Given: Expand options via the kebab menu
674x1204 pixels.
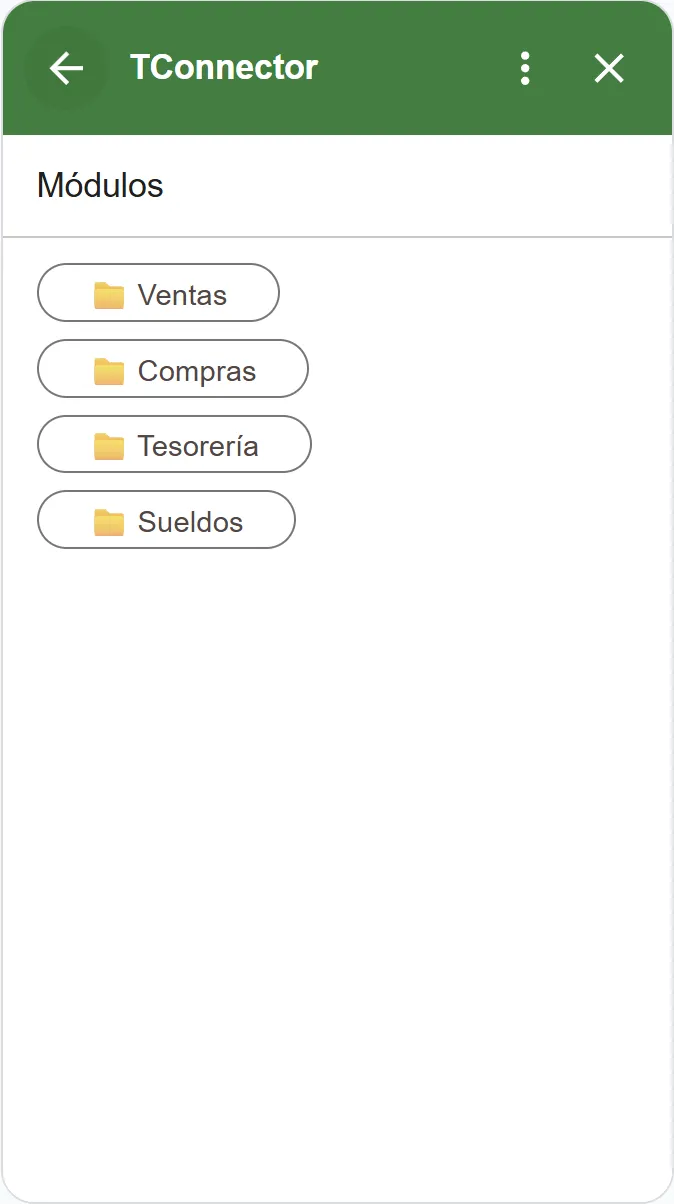Looking at the screenshot, I should 525,68.
